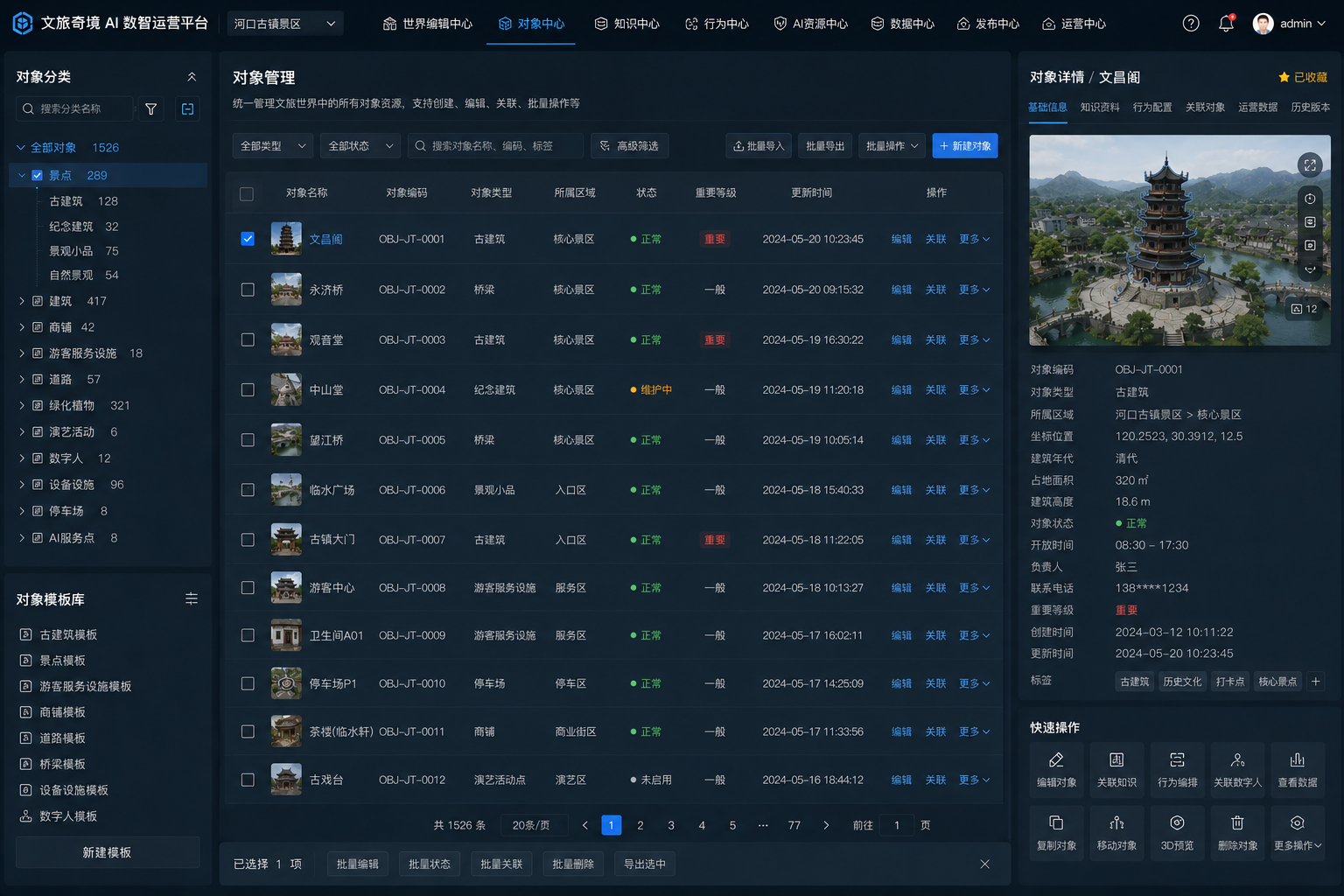Click the 删除对象 quick action
1344x896 pixels.
tap(1237, 832)
